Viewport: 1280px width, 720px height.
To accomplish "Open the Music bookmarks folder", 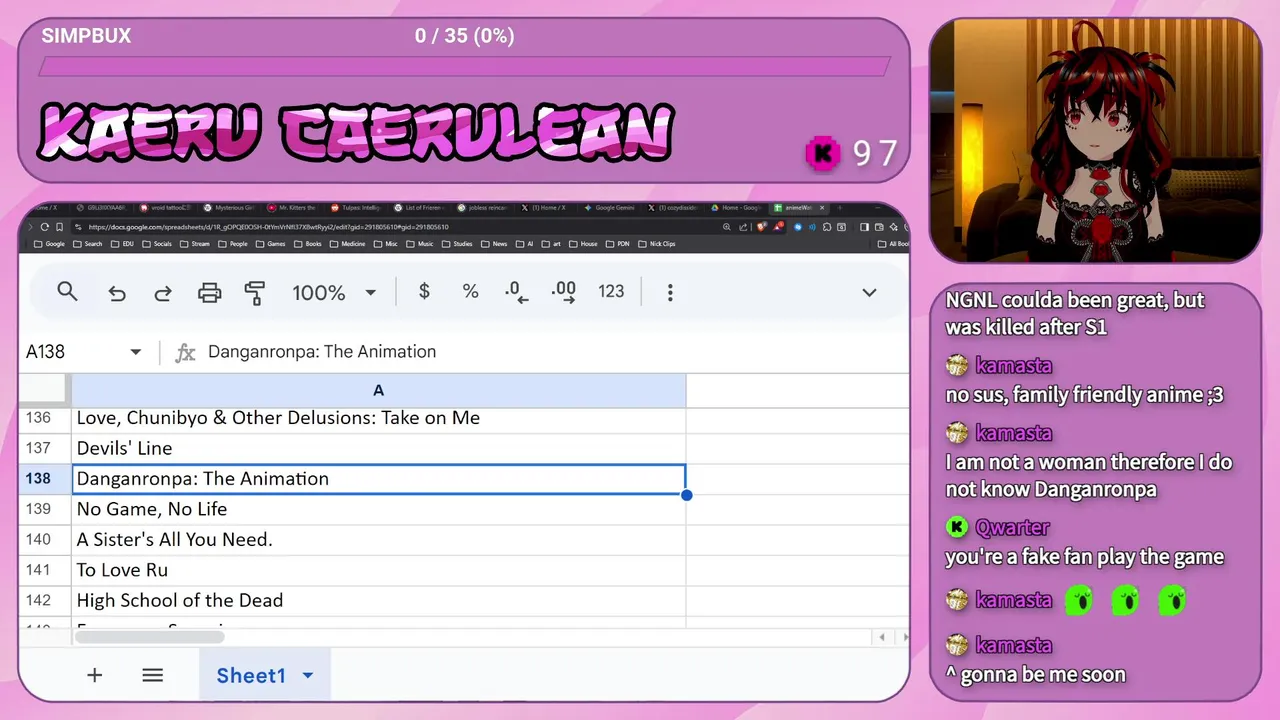I will point(419,244).
